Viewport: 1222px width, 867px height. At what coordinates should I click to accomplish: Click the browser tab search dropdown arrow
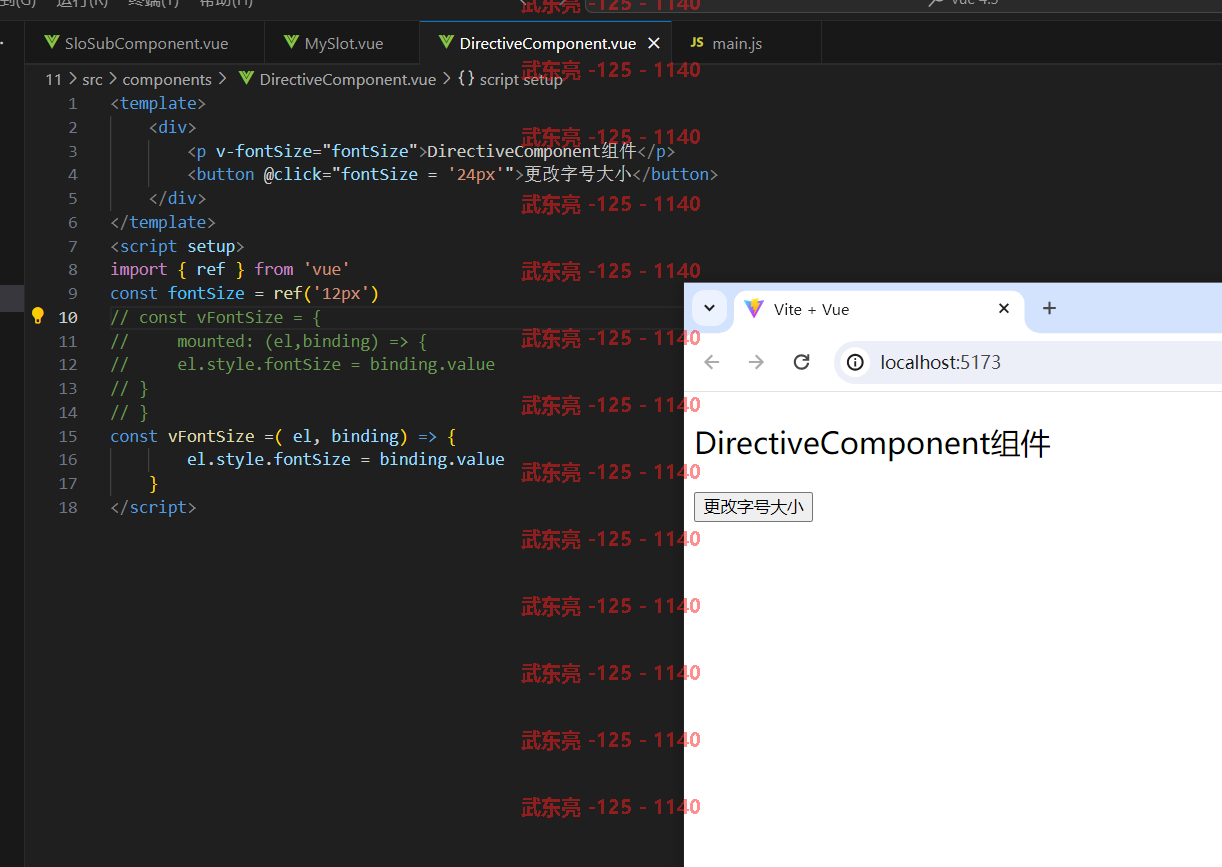click(x=709, y=308)
